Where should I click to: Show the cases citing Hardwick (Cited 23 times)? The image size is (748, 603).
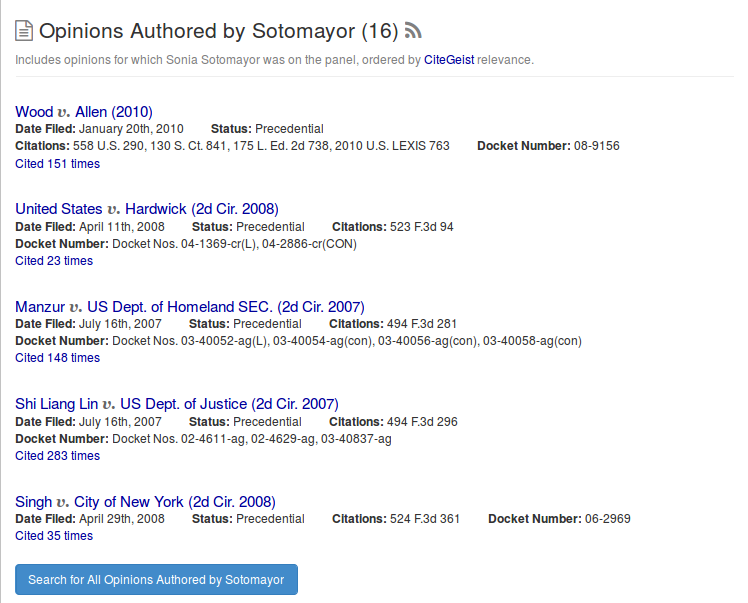[x=54, y=261]
